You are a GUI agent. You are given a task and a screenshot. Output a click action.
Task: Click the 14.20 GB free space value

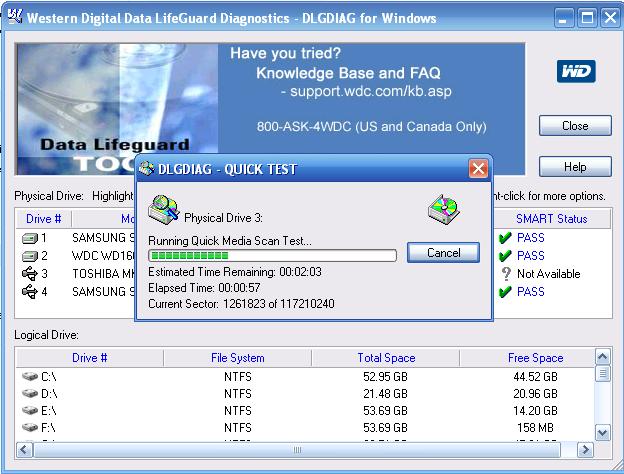coord(535,411)
